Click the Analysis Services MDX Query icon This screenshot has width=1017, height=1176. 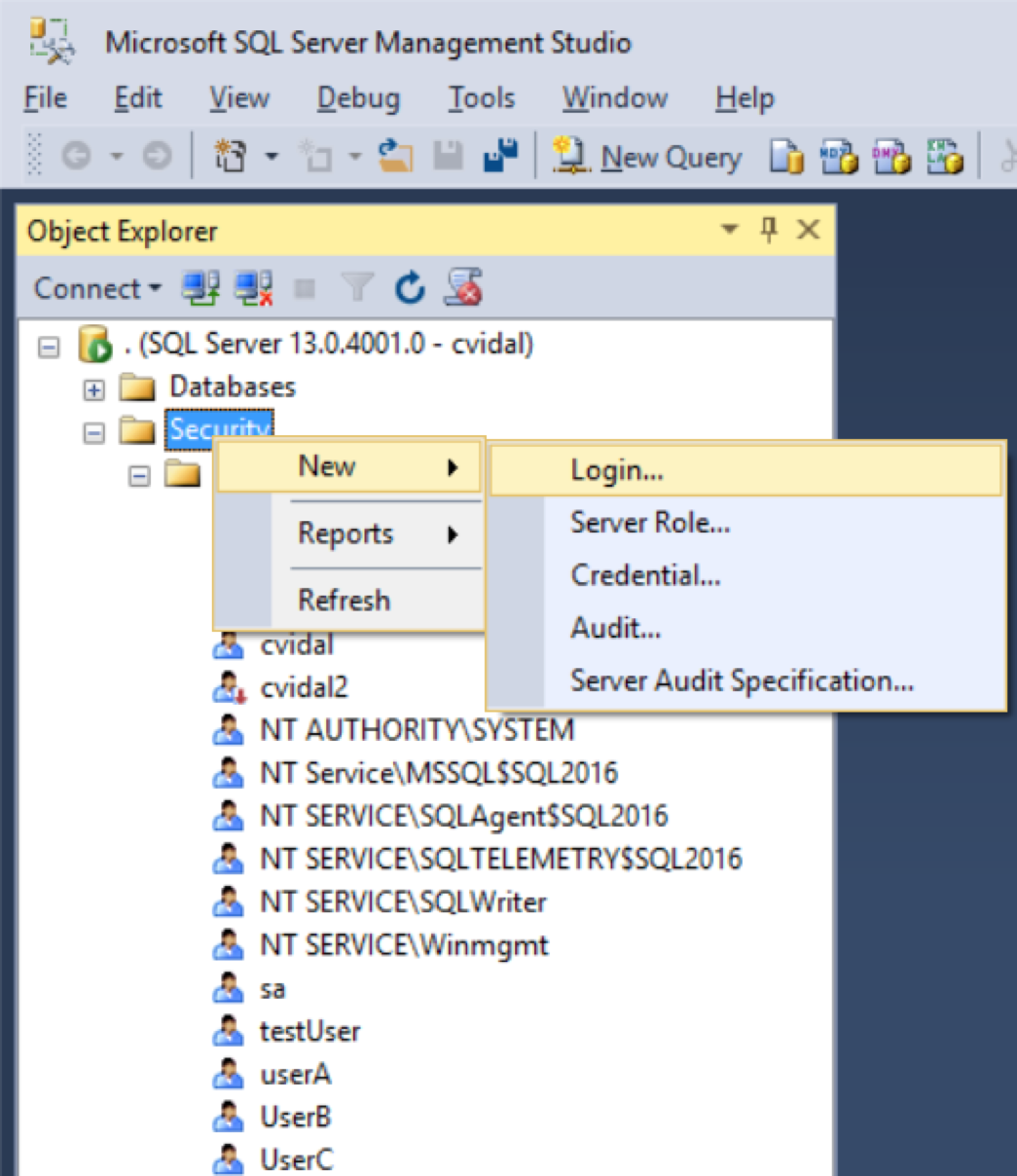pos(839,157)
